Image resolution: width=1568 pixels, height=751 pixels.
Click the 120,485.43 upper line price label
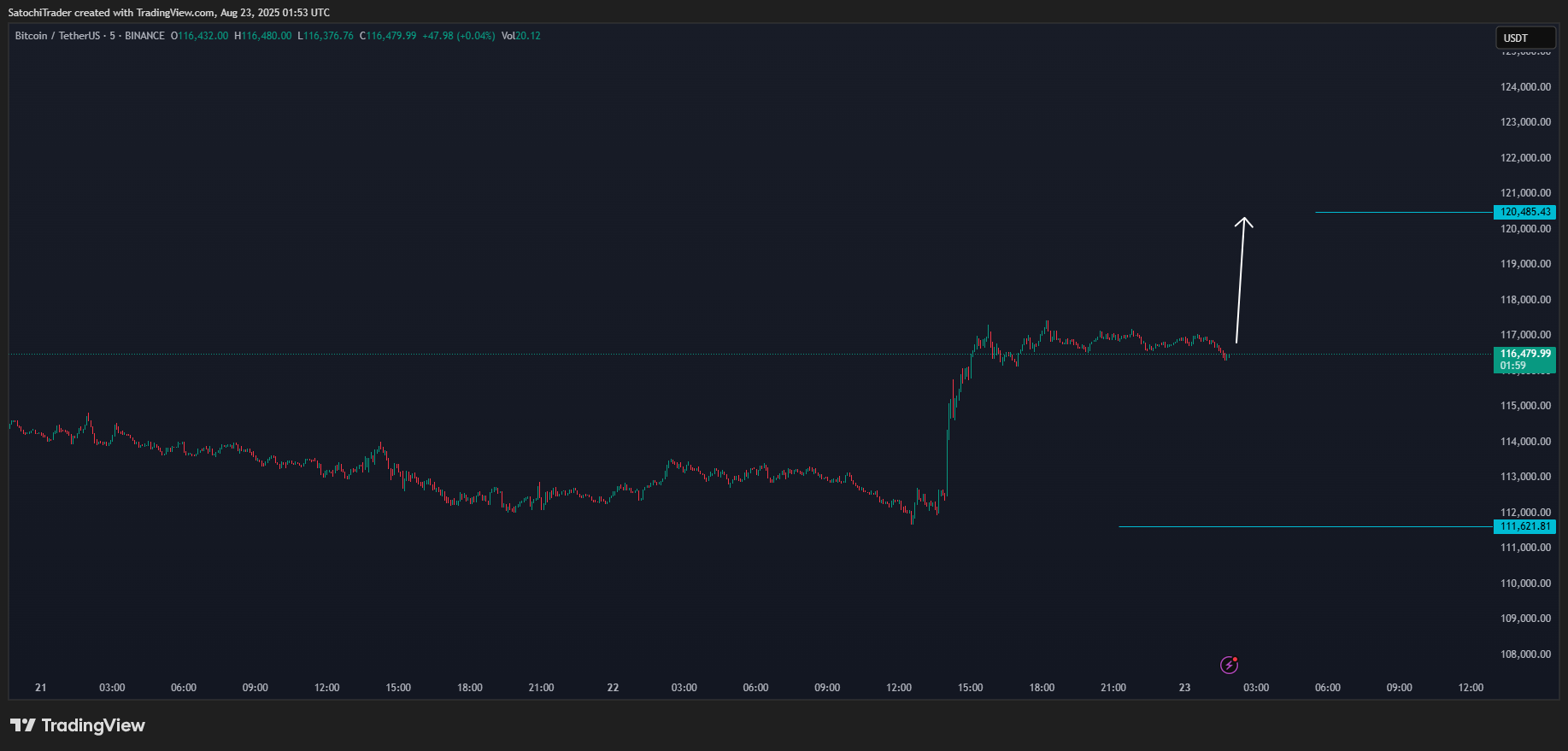1524,212
